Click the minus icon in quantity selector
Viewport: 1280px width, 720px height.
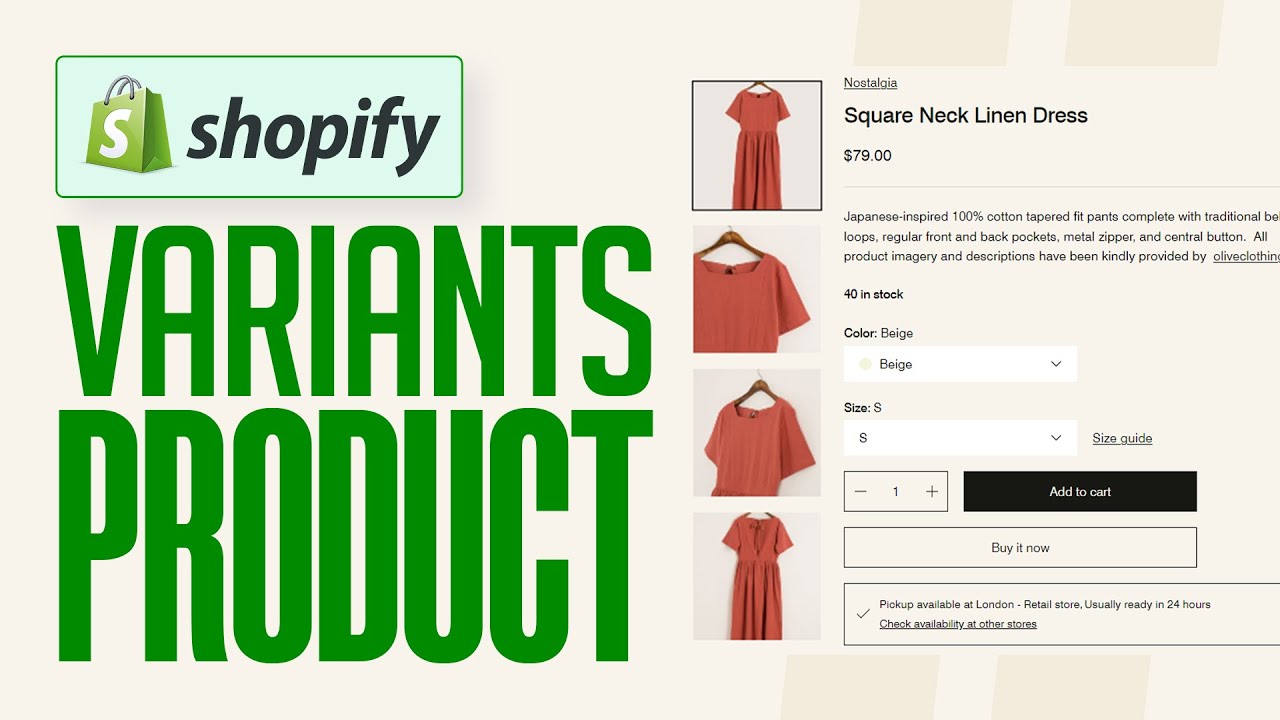click(860, 492)
